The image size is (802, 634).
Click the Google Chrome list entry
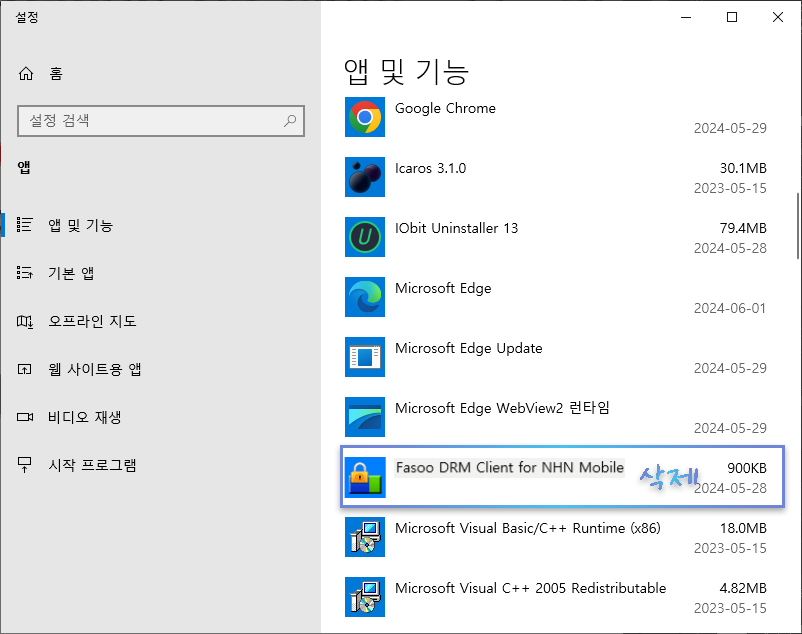500,117
